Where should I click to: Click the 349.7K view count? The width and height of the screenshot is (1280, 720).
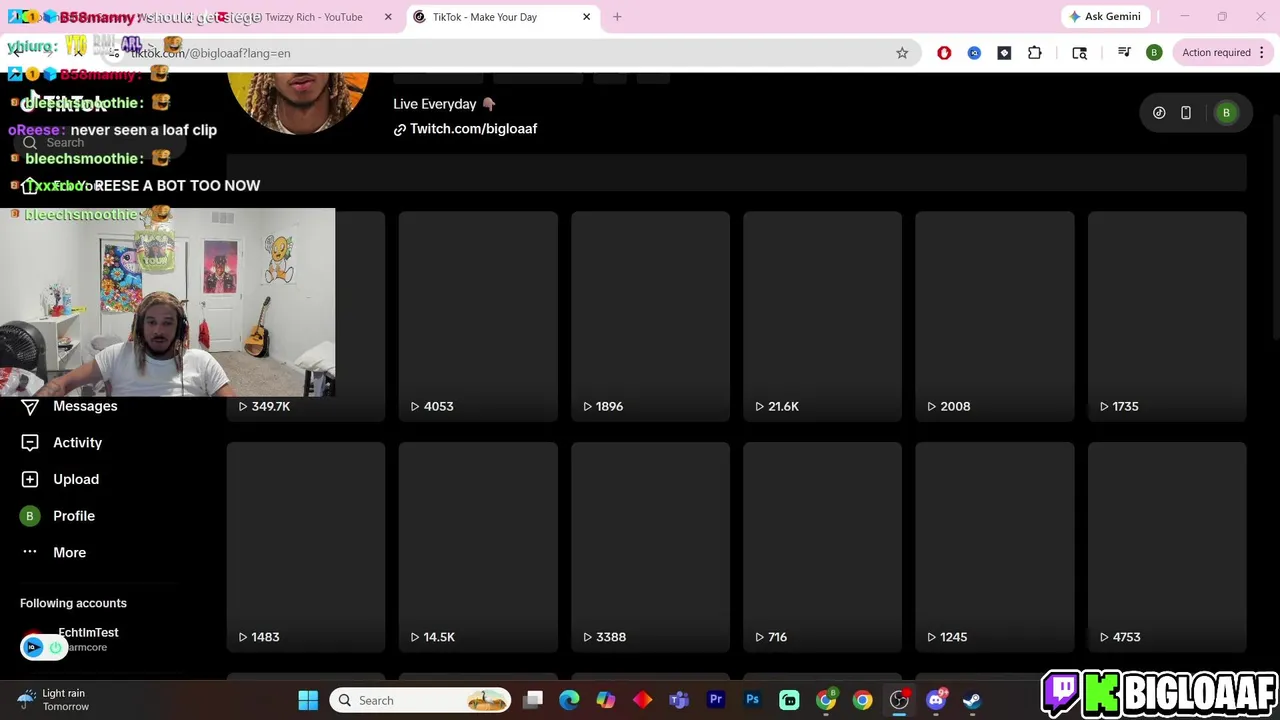click(271, 406)
